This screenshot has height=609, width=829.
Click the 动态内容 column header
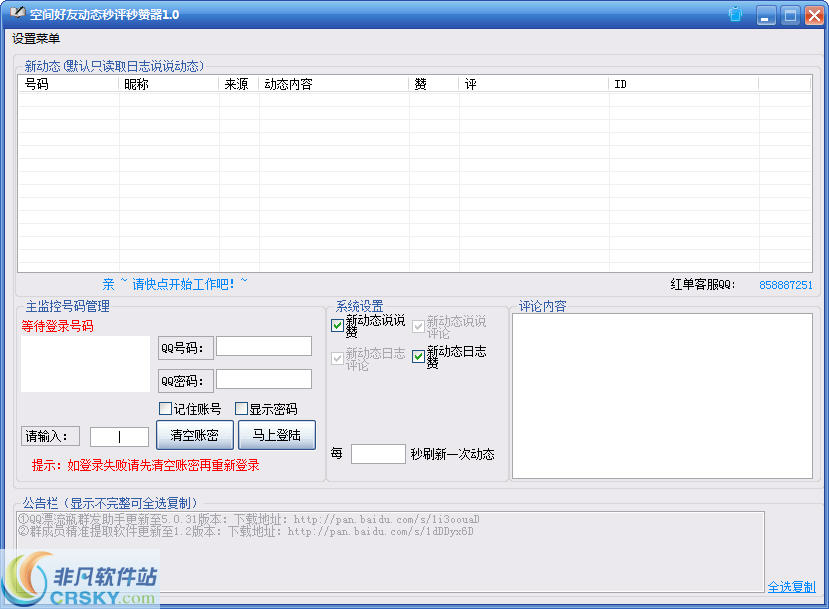click(x=334, y=85)
